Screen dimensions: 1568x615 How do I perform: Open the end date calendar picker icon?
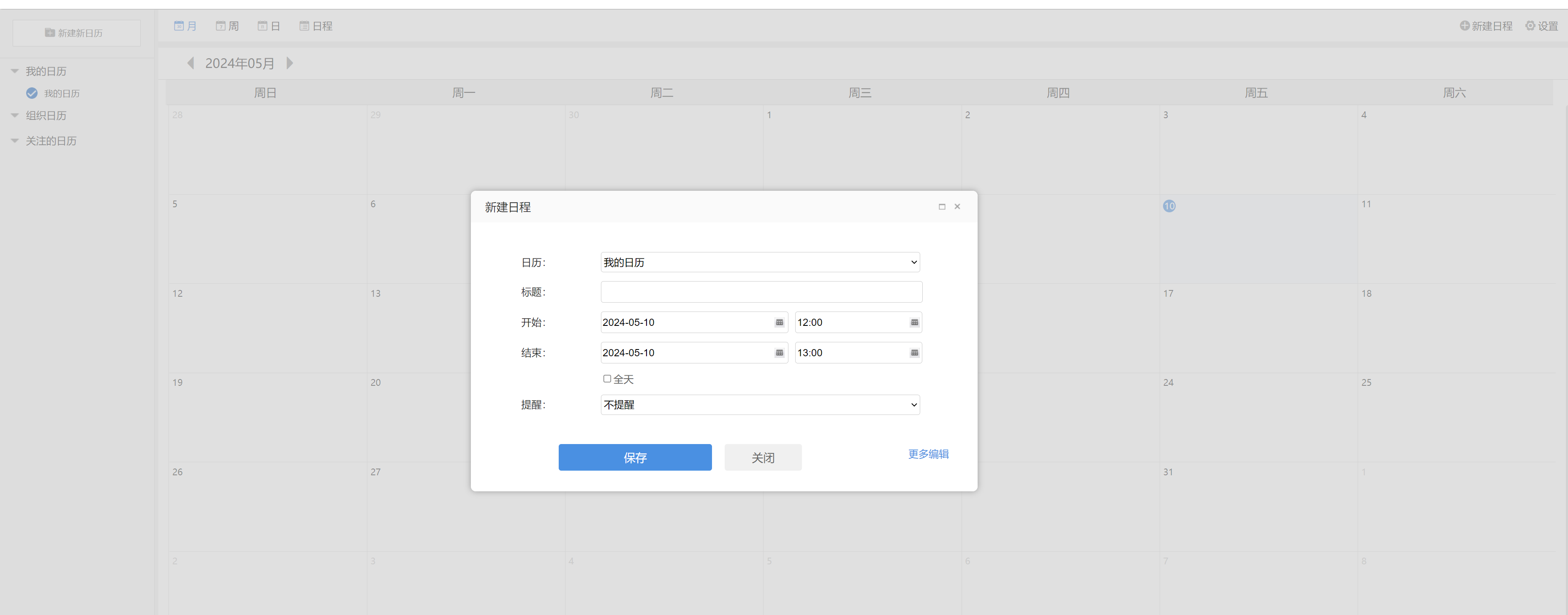pos(779,353)
